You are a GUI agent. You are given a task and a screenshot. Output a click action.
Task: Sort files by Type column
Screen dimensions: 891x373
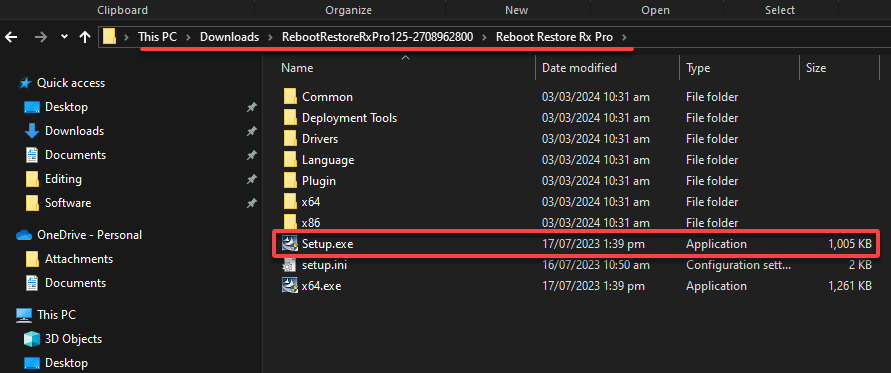pyautogui.click(x=698, y=68)
